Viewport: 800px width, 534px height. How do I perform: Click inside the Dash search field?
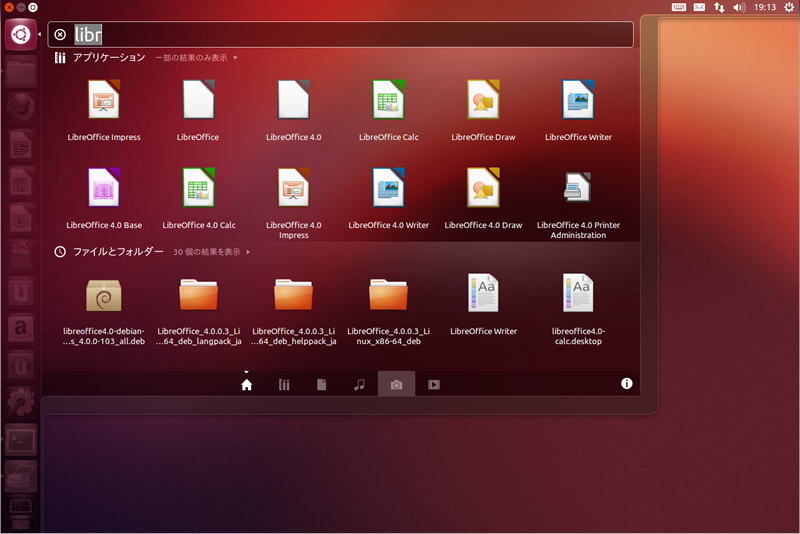pos(341,35)
